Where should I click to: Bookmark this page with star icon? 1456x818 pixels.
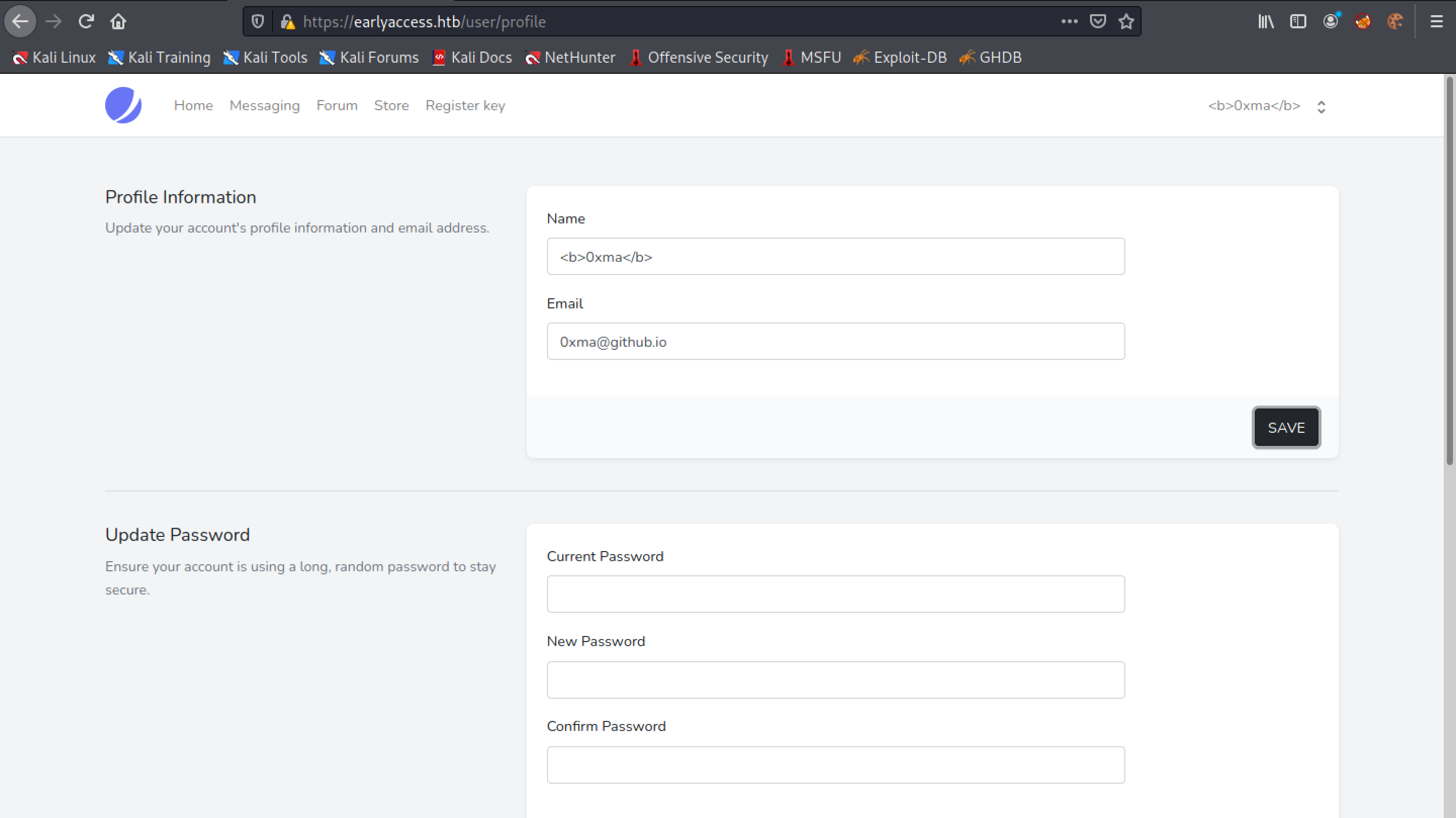pyautogui.click(x=1126, y=21)
